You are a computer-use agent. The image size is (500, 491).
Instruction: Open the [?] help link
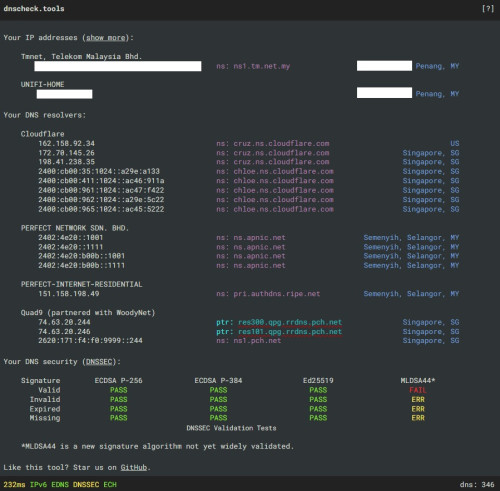pos(488,9)
